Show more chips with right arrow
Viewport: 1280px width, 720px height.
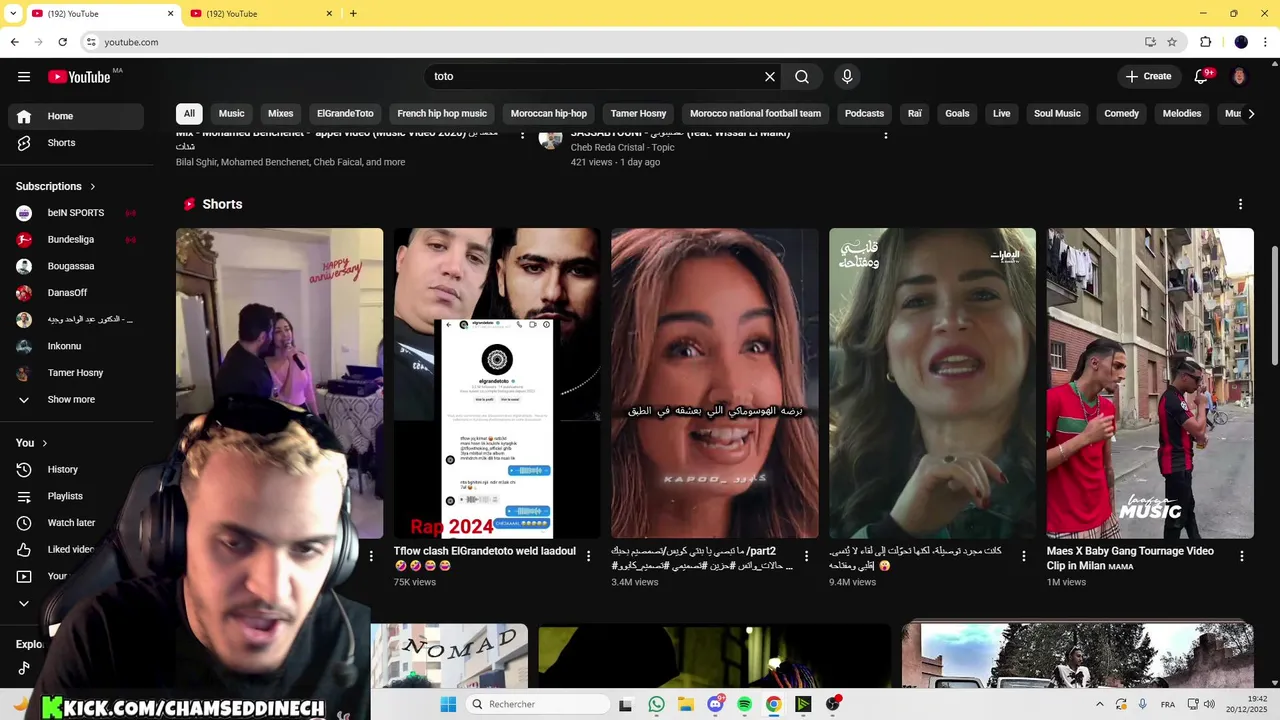tap(1251, 114)
